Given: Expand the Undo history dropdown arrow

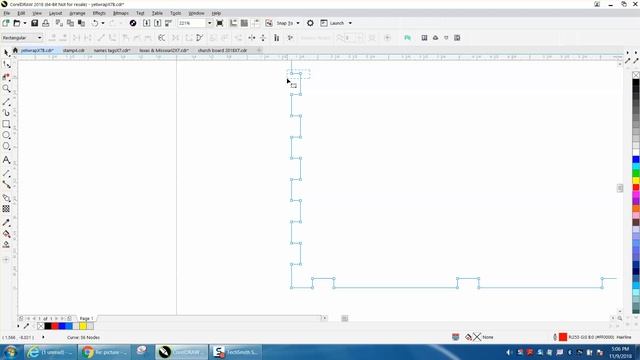Looking at the screenshot, I should point(102,23).
